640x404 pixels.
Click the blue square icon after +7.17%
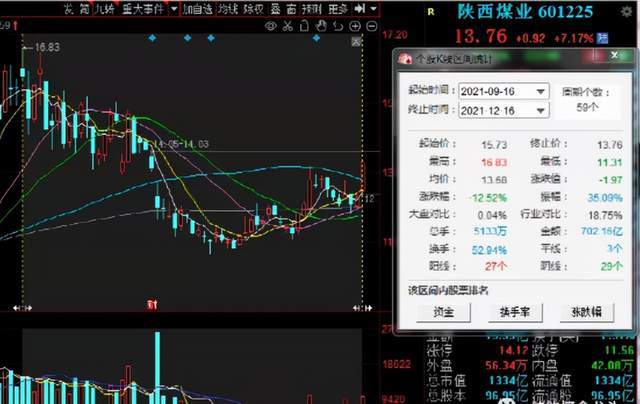click(602, 38)
